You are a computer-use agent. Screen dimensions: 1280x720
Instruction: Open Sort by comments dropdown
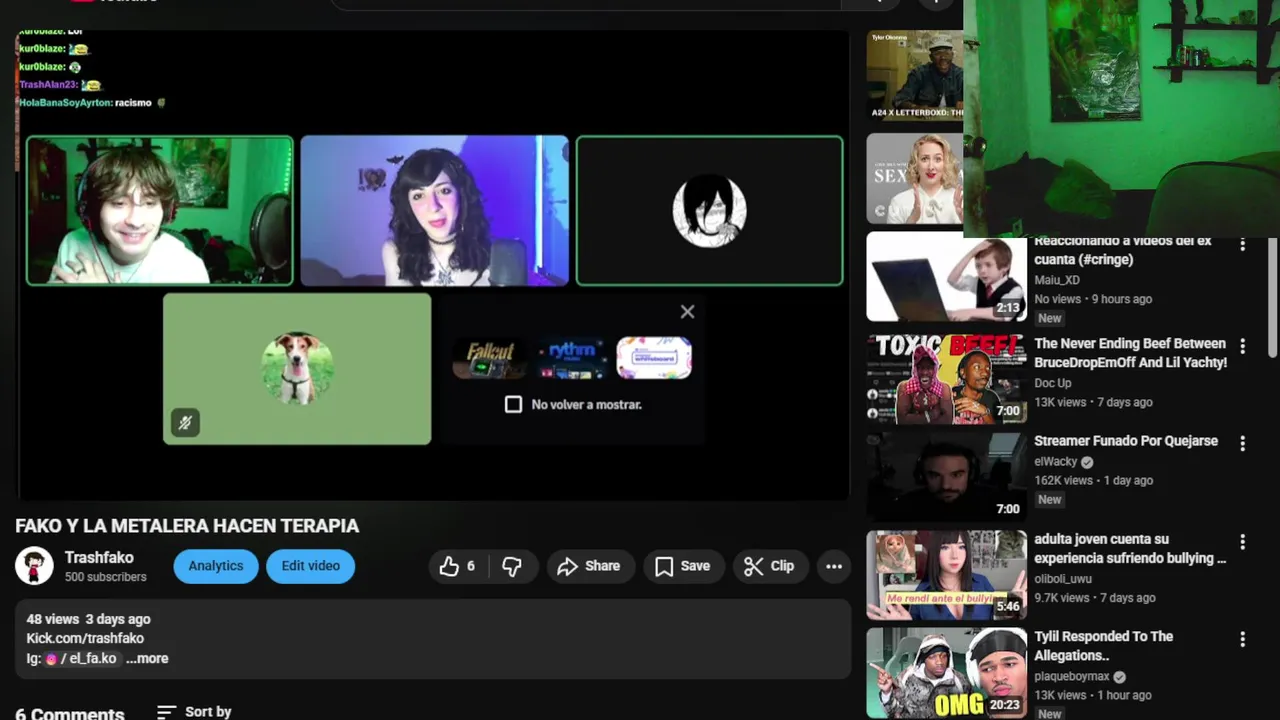pyautogui.click(x=194, y=712)
